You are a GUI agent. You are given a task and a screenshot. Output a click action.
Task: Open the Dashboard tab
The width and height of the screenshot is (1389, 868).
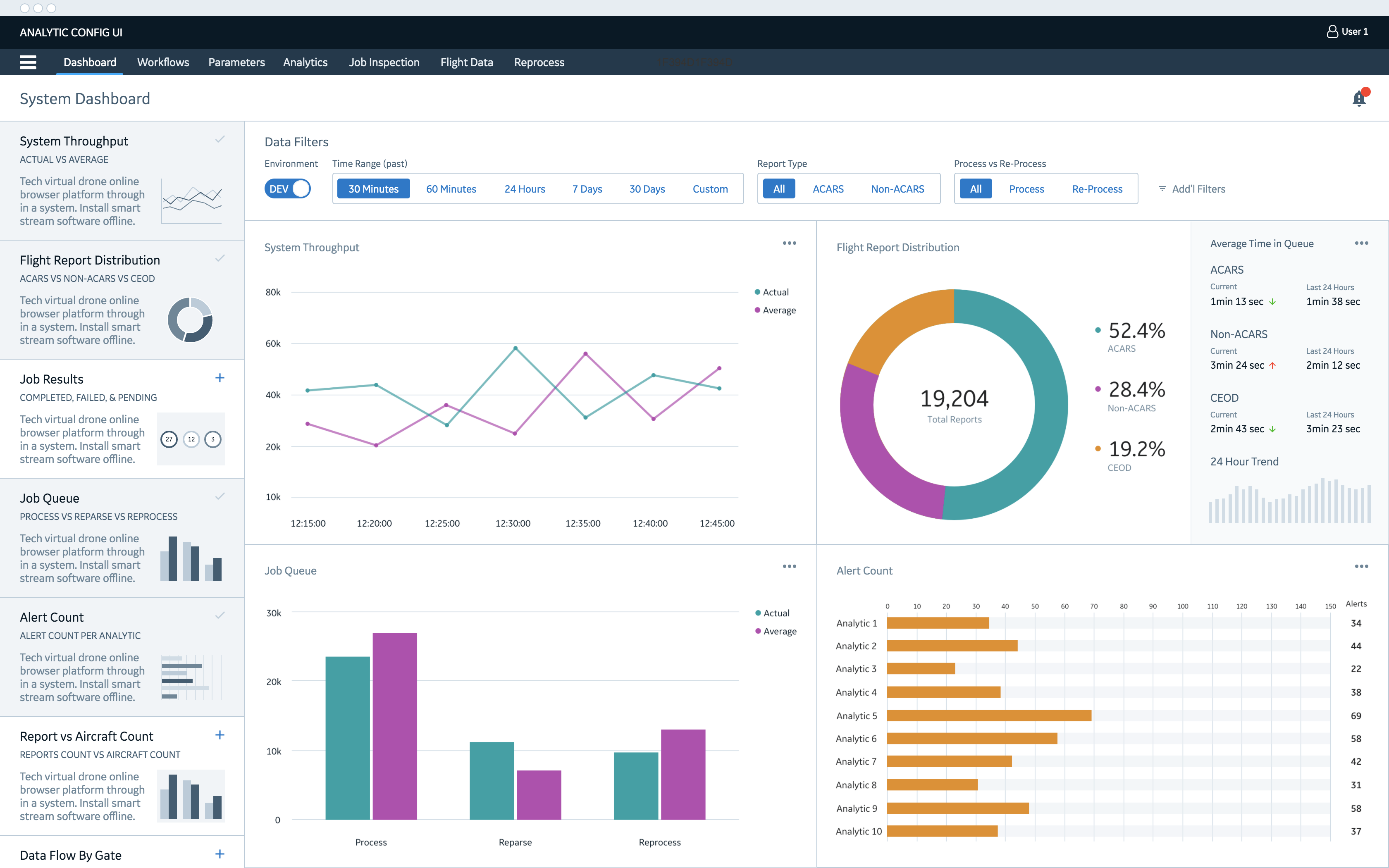(x=90, y=62)
